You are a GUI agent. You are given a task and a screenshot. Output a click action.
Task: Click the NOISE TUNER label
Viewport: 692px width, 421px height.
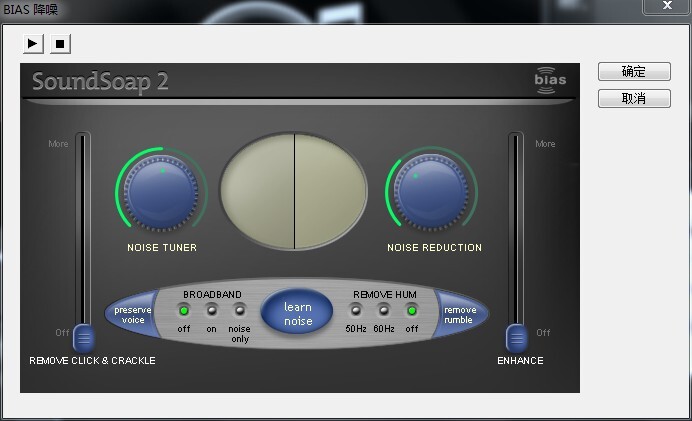pyautogui.click(x=162, y=248)
